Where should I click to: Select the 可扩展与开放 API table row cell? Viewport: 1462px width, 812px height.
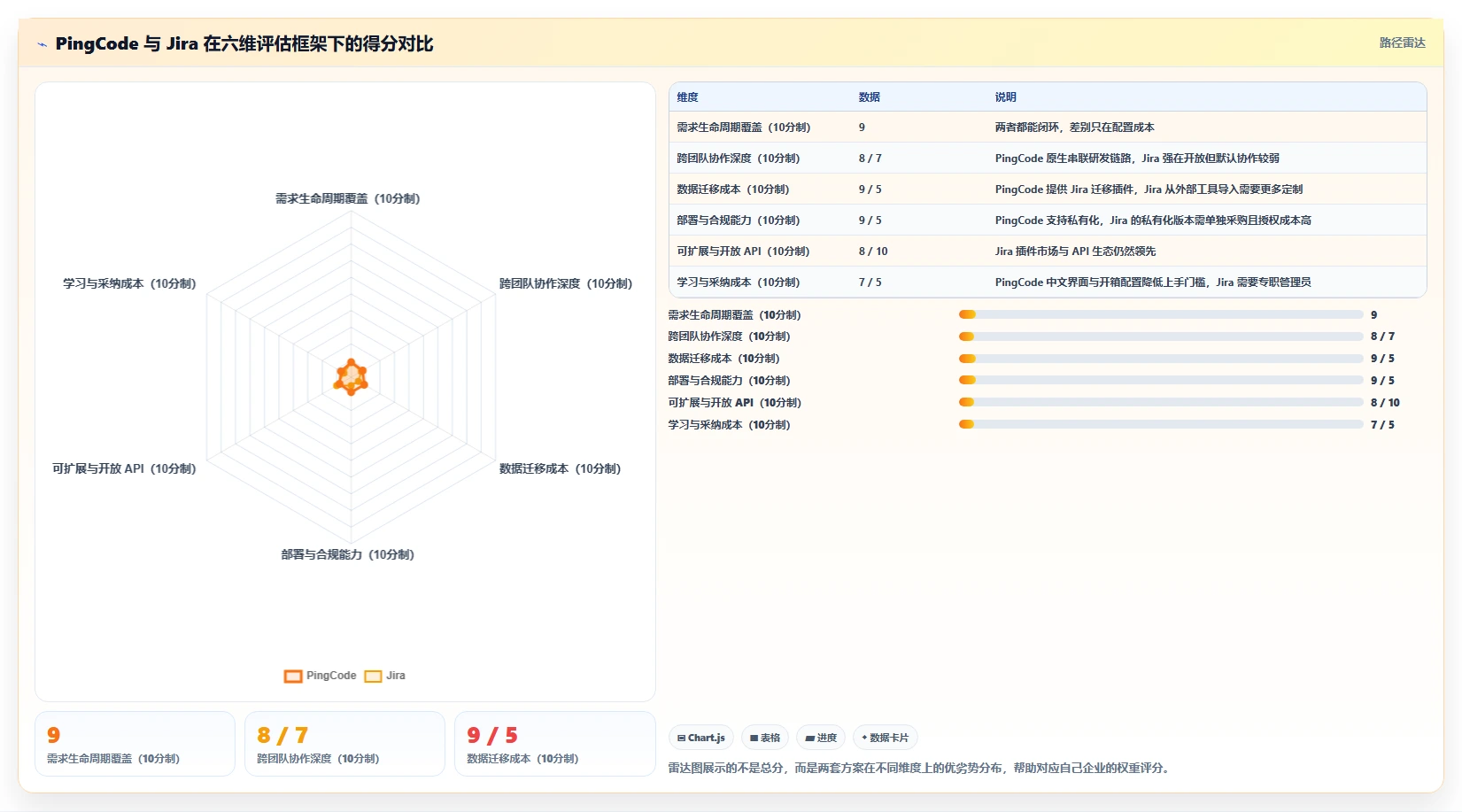744,251
